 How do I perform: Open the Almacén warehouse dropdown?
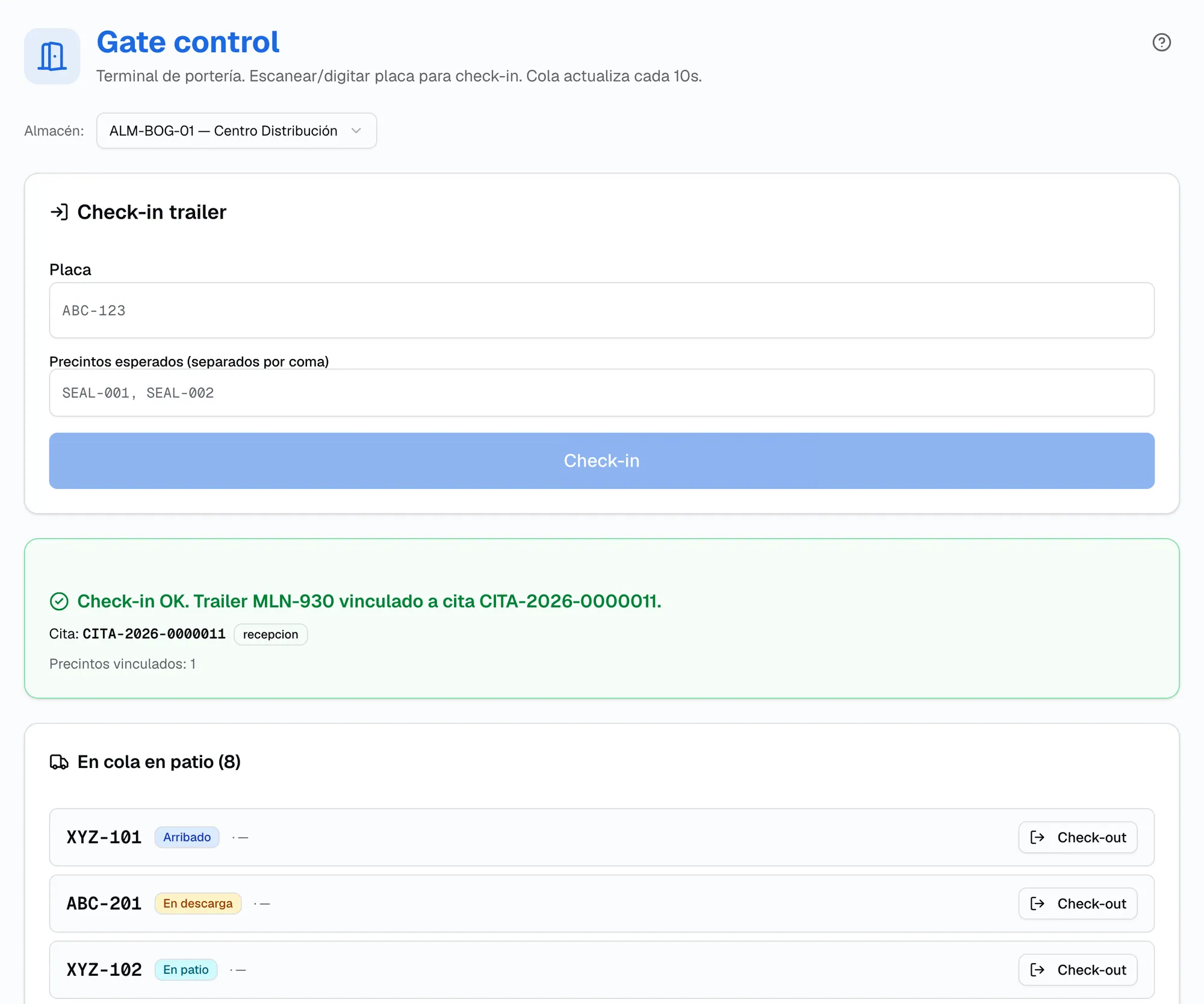[237, 131]
